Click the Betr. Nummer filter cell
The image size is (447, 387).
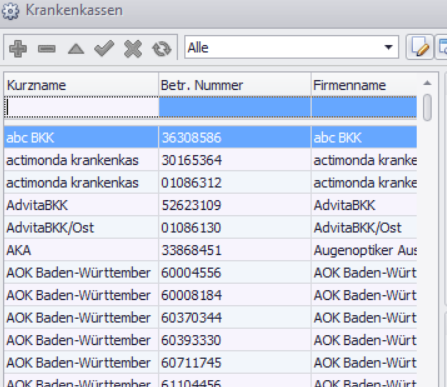coord(235,107)
